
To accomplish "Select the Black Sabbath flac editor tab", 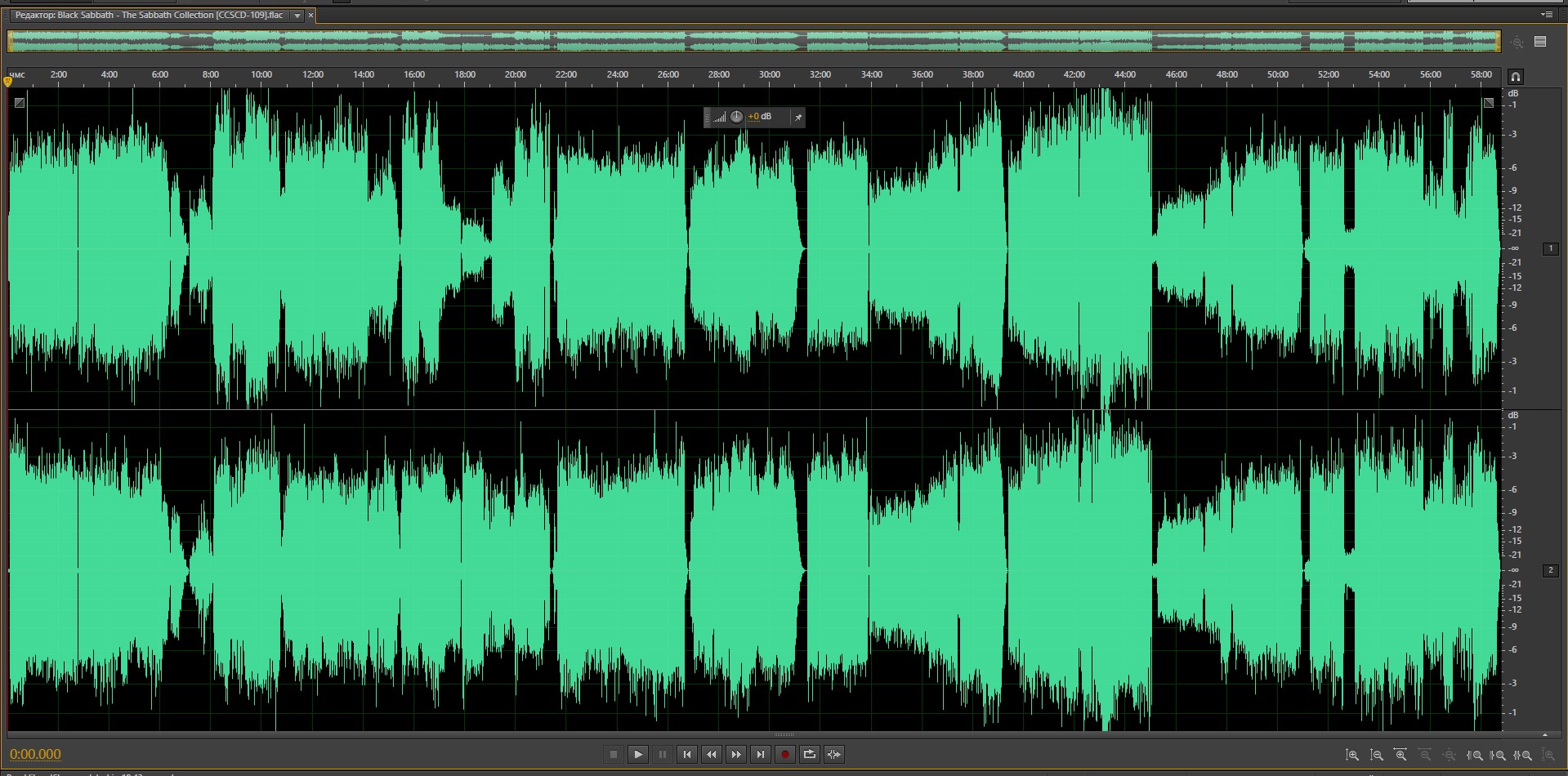I will tap(149, 16).
